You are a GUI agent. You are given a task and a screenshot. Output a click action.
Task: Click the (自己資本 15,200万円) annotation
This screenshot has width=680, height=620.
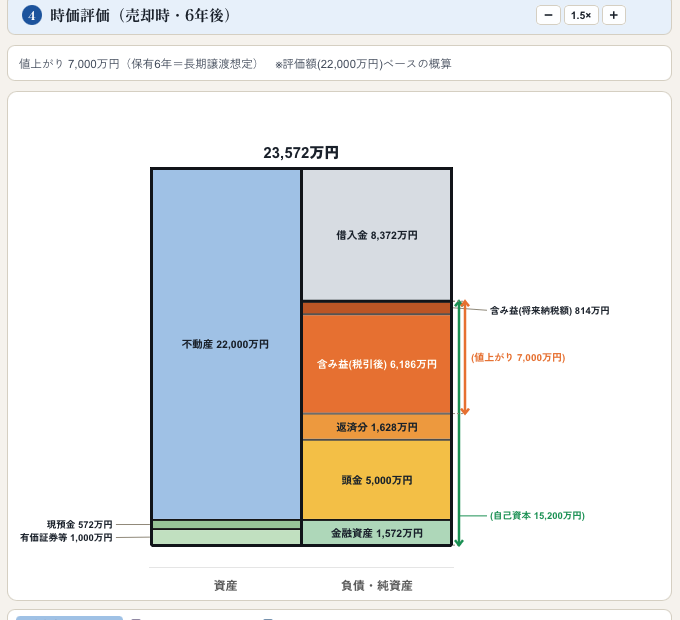point(537,516)
